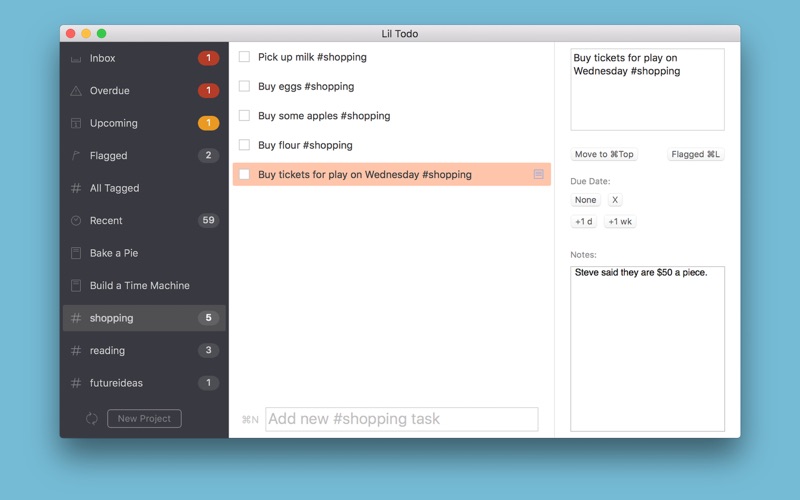Check off Buy flour task

[x=244, y=145]
